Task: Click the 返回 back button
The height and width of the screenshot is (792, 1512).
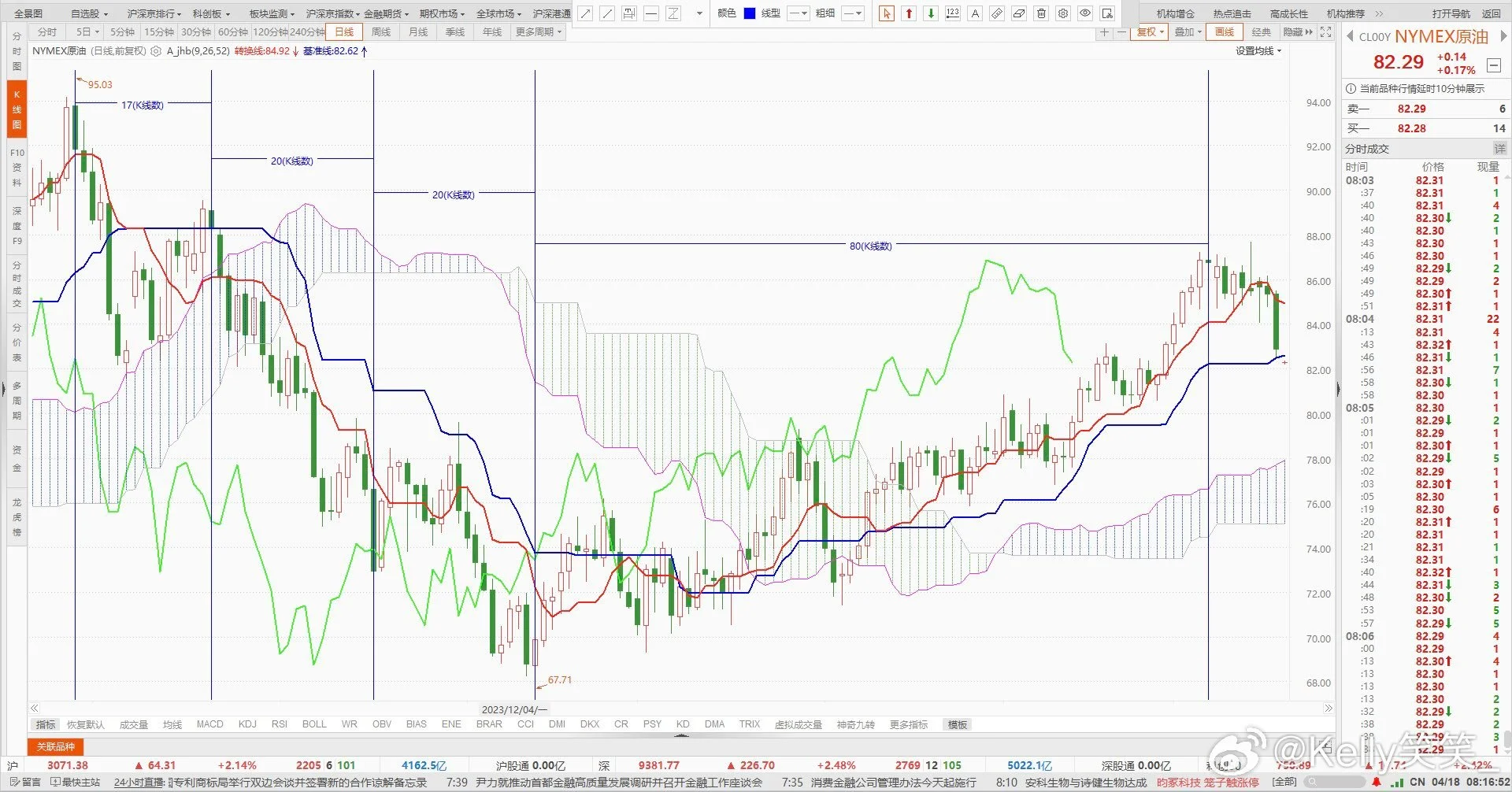Action: (1492, 13)
